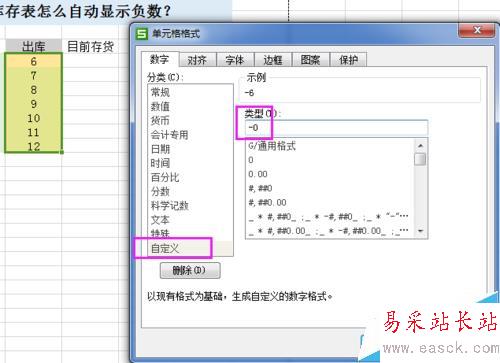Click the 类型 format input field
The image size is (500, 363).
(x=336, y=128)
